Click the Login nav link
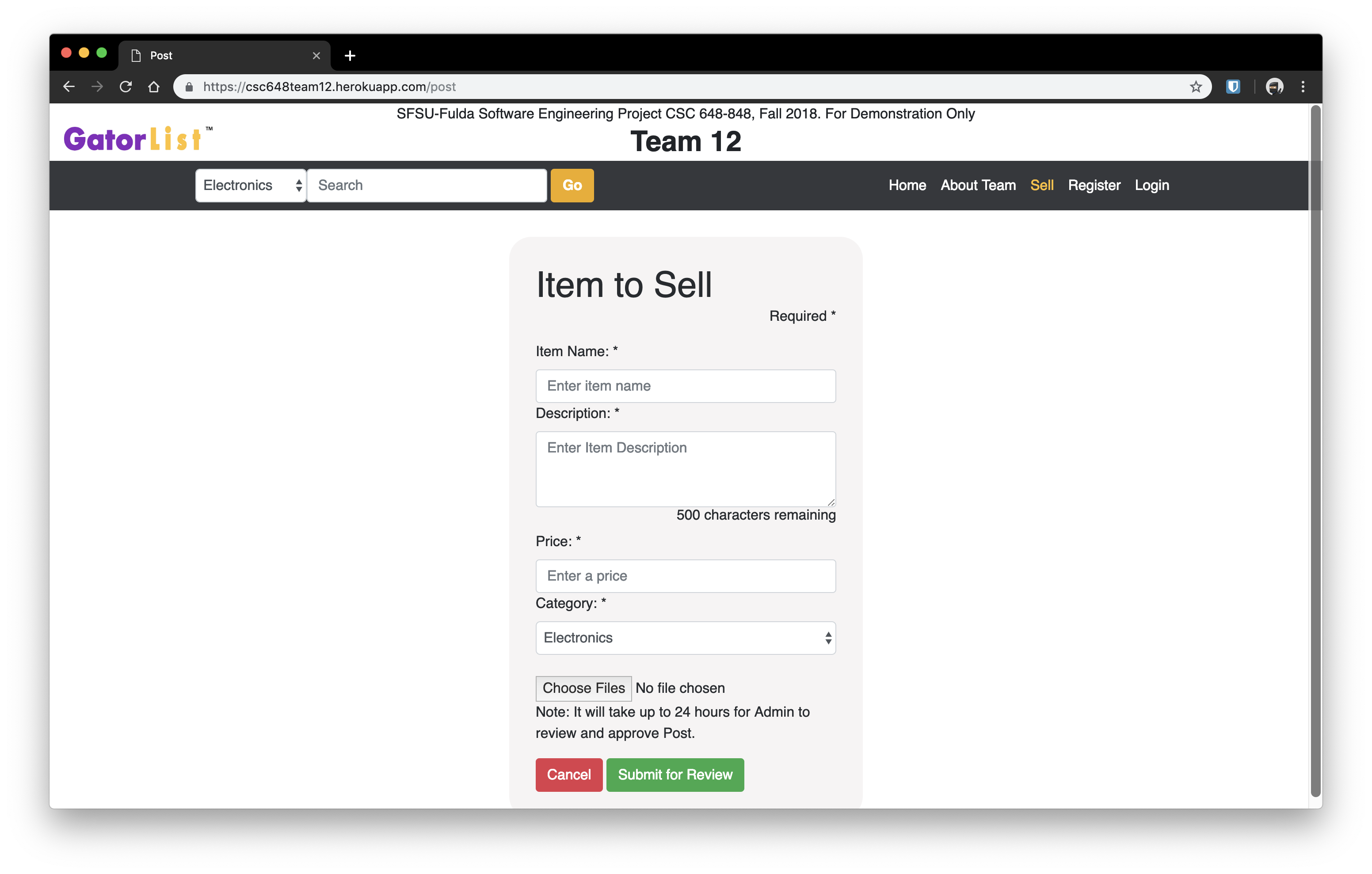 tap(1151, 185)
